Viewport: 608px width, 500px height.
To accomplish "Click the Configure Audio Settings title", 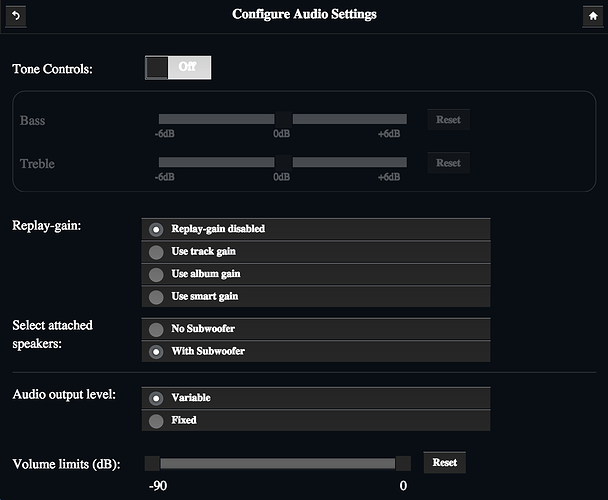I will click(304, 14).
